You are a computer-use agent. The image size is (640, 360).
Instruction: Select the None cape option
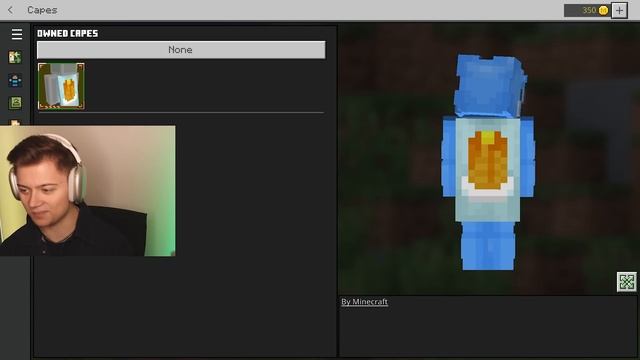pyautogui.click(x=181, y=50)
